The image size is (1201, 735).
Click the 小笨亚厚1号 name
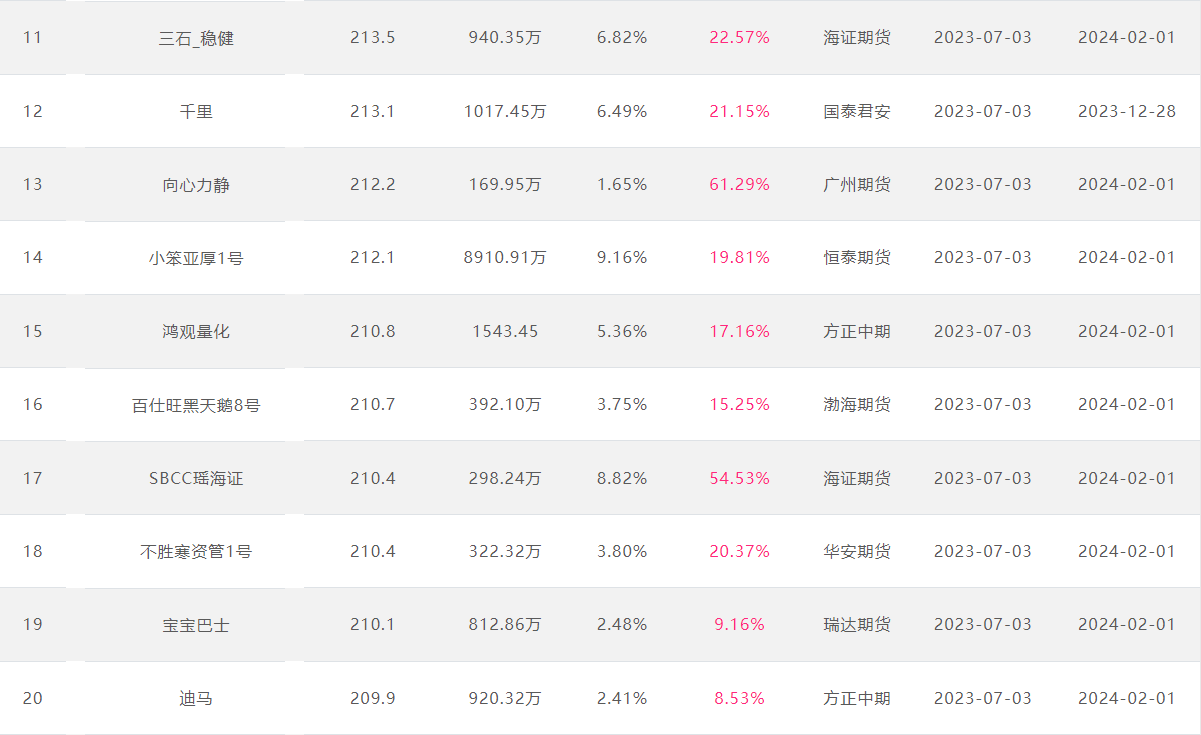196,258
